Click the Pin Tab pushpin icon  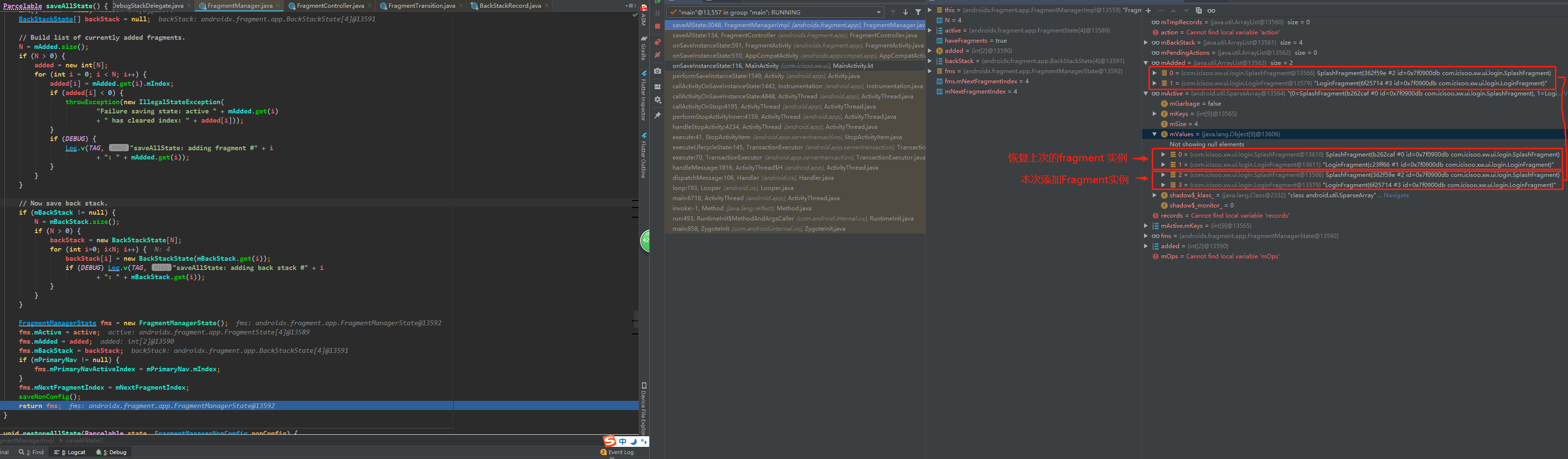coord(658,115)
